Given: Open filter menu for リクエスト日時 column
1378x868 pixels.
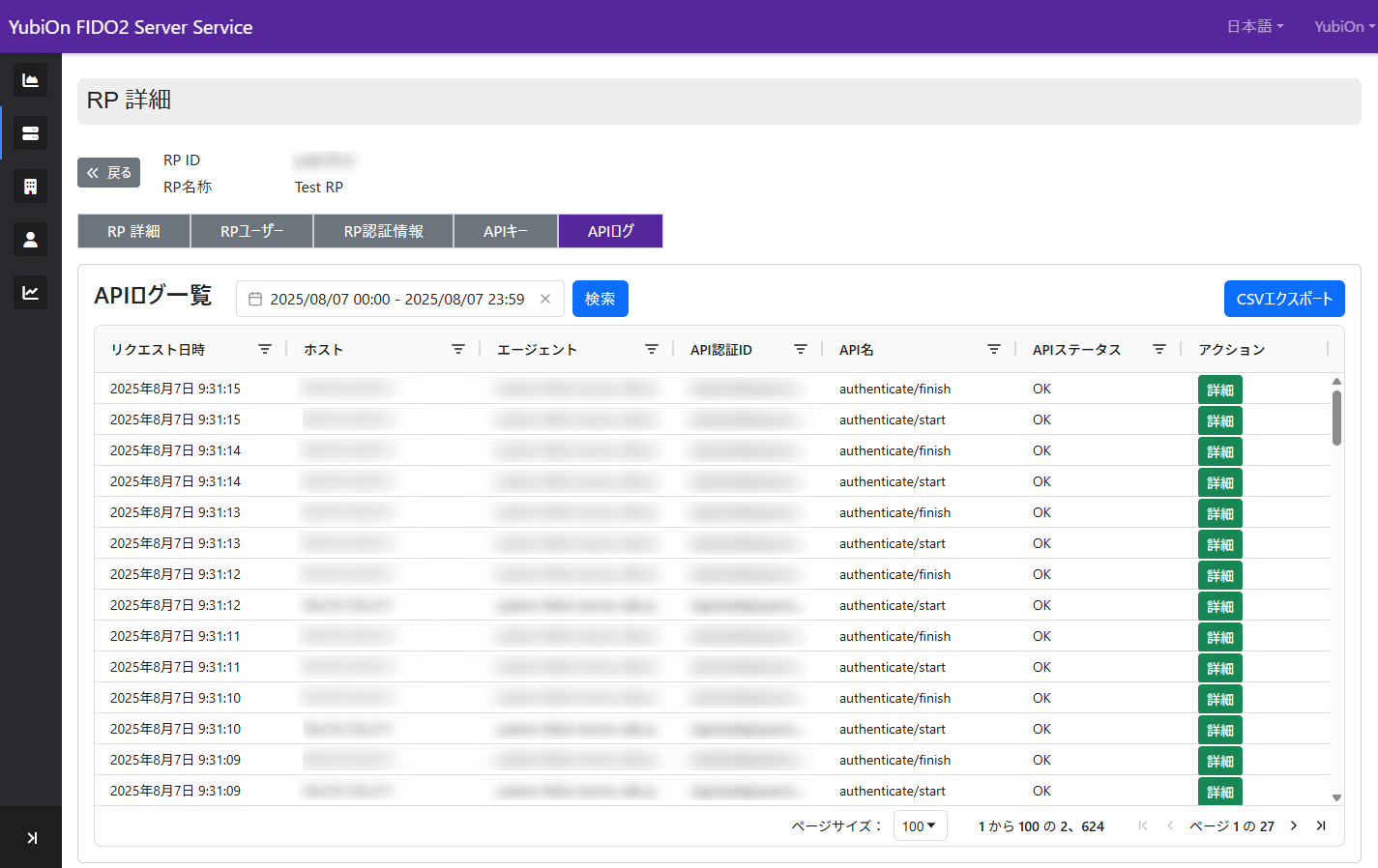Looking at the screenshot, I should coord(265,349).
